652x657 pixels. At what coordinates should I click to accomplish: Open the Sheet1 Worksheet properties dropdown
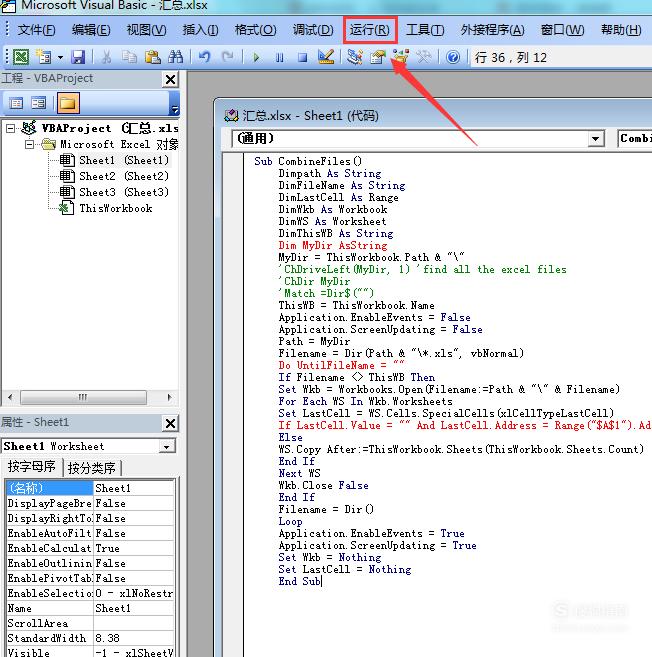point(167,446)
